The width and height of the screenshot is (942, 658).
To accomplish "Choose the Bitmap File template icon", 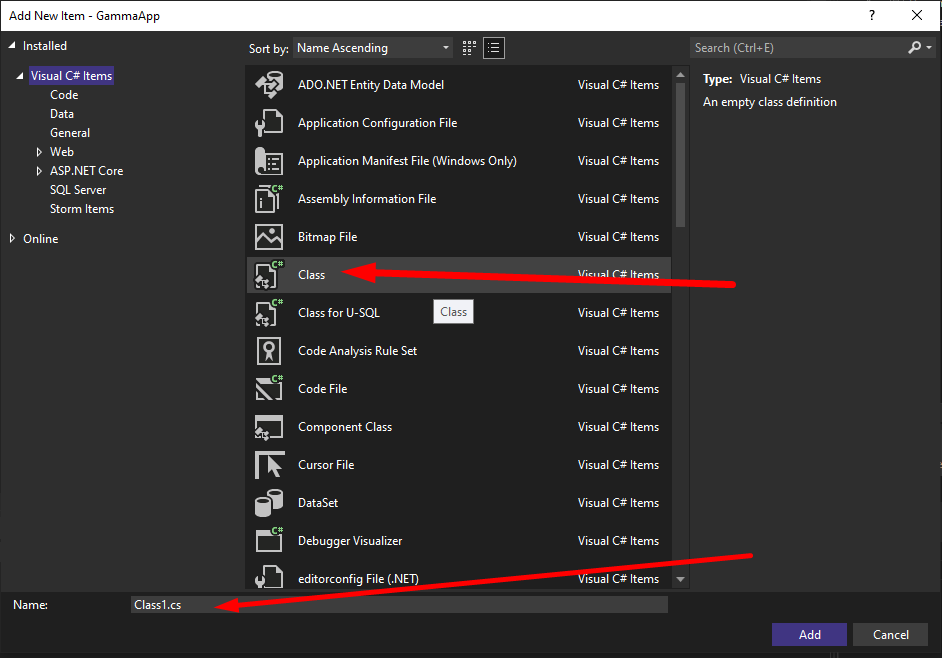I will (x=269, y=237).
